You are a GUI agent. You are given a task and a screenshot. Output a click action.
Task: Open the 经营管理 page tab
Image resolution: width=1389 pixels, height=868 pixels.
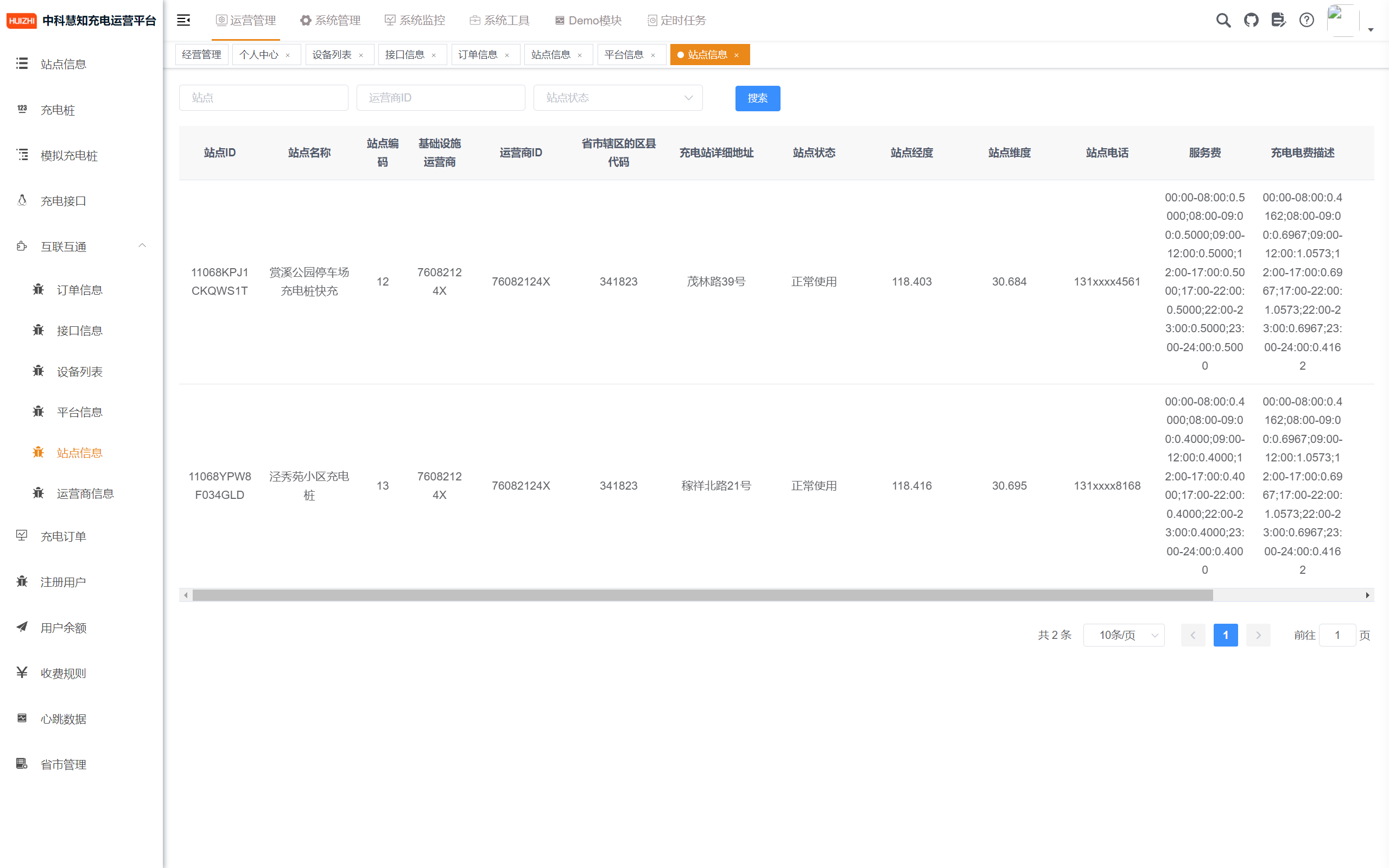coord(201,54)
